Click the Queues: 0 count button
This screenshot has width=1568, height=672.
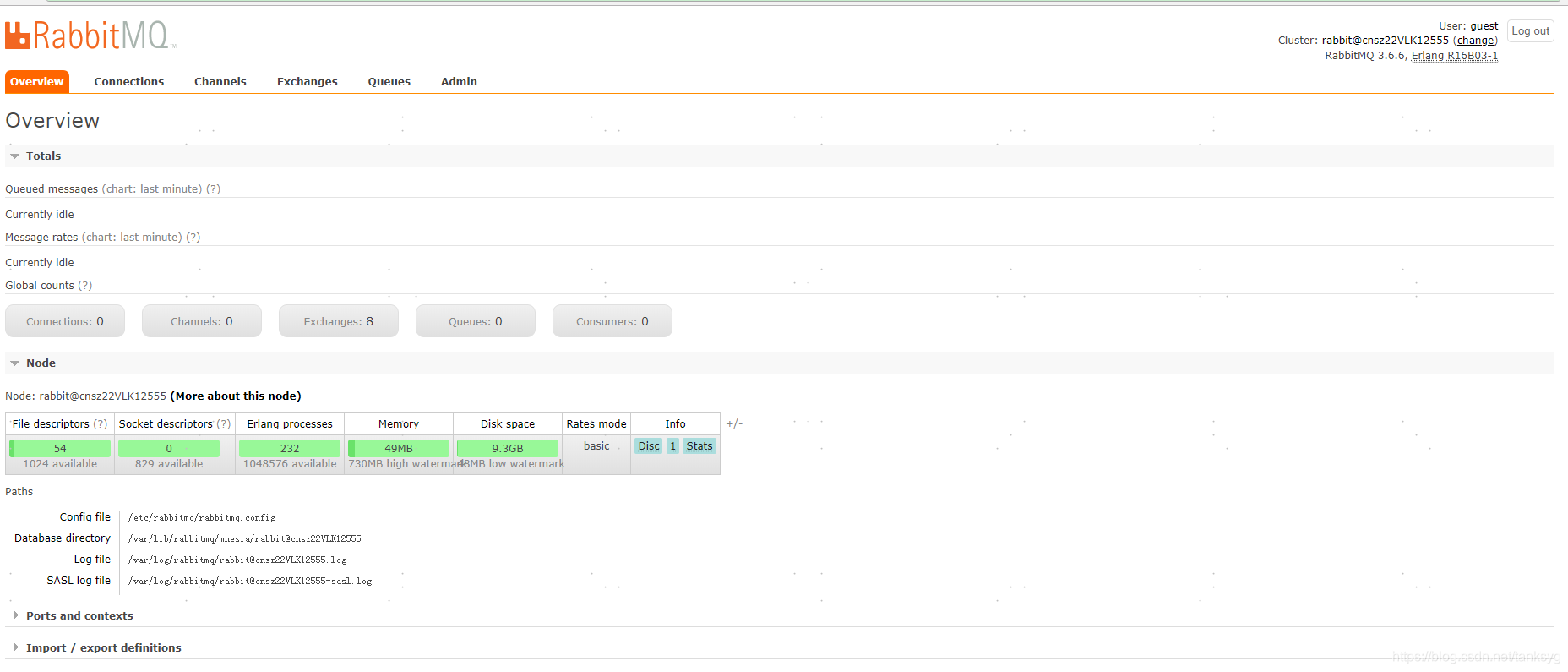[476, 321]
